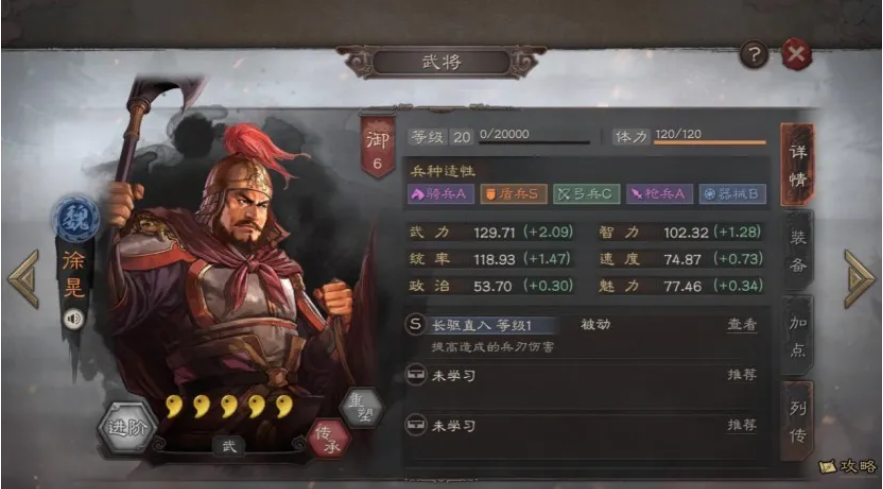Image resolution: width=883 pixels, height=489 pixels.
Task: Tap the first empty skill slot icon
Action: [x=415, y=374]
